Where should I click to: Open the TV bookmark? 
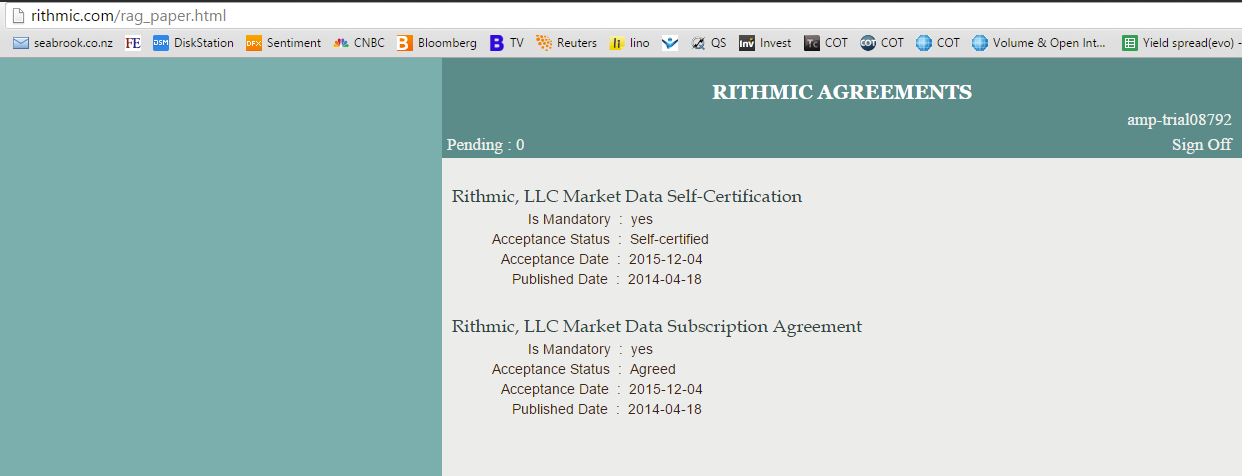(507, 43)
